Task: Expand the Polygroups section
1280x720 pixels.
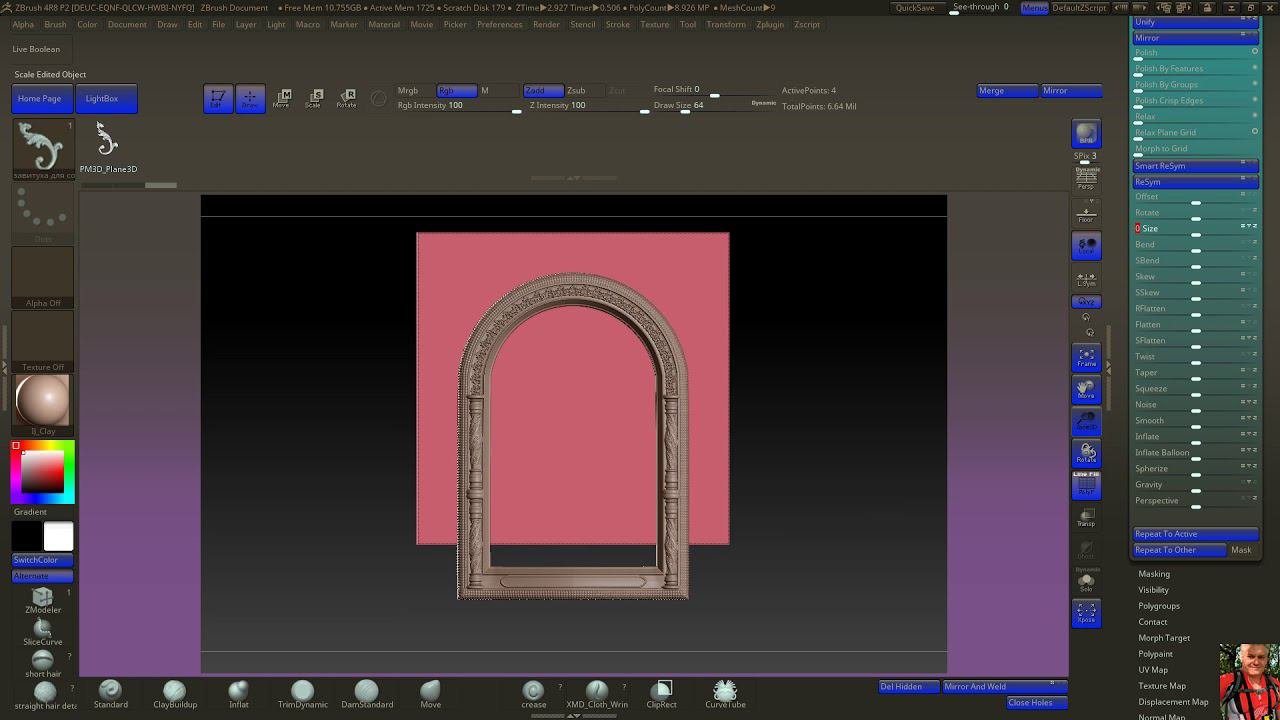Action: 1158,606
